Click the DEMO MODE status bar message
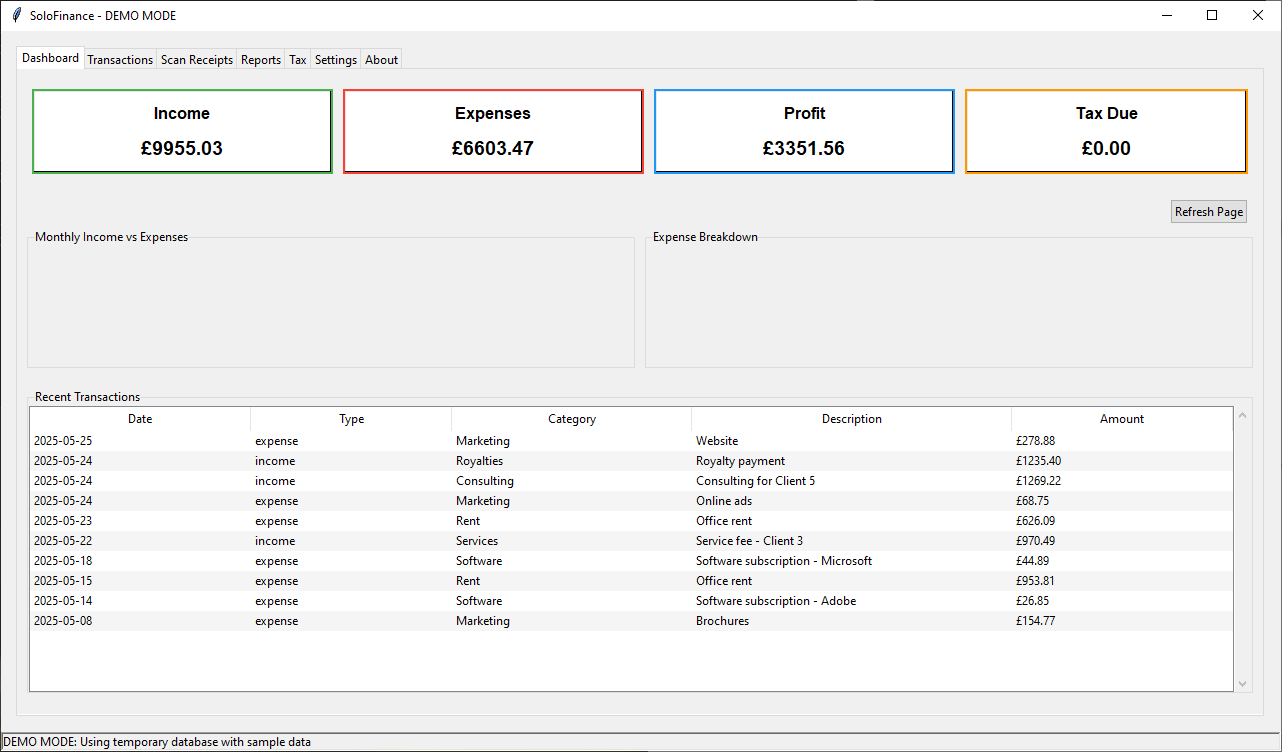 tap(157, 742)
